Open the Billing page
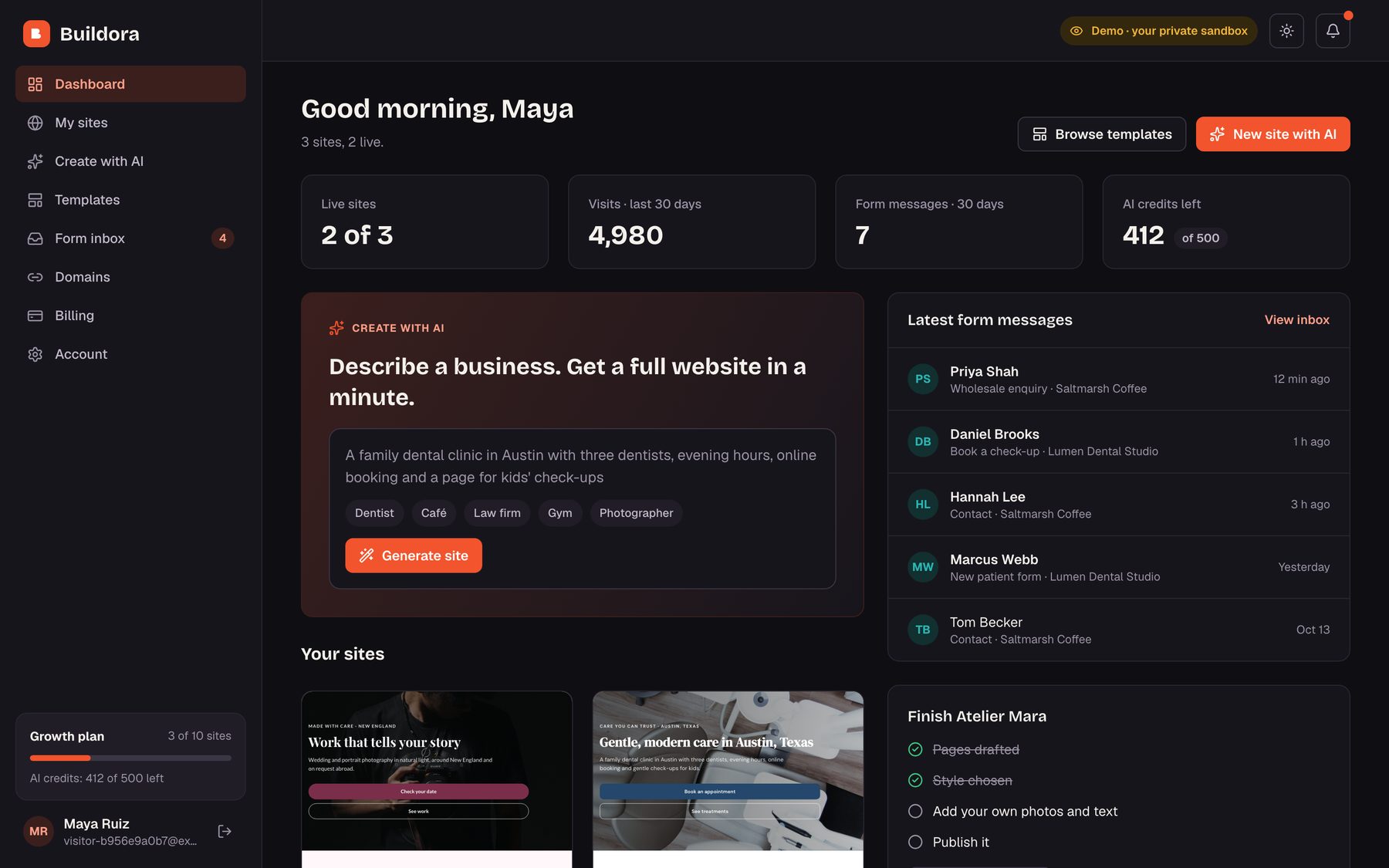Viewport: 1389px width, 868px height. click(x=130, y=316)
